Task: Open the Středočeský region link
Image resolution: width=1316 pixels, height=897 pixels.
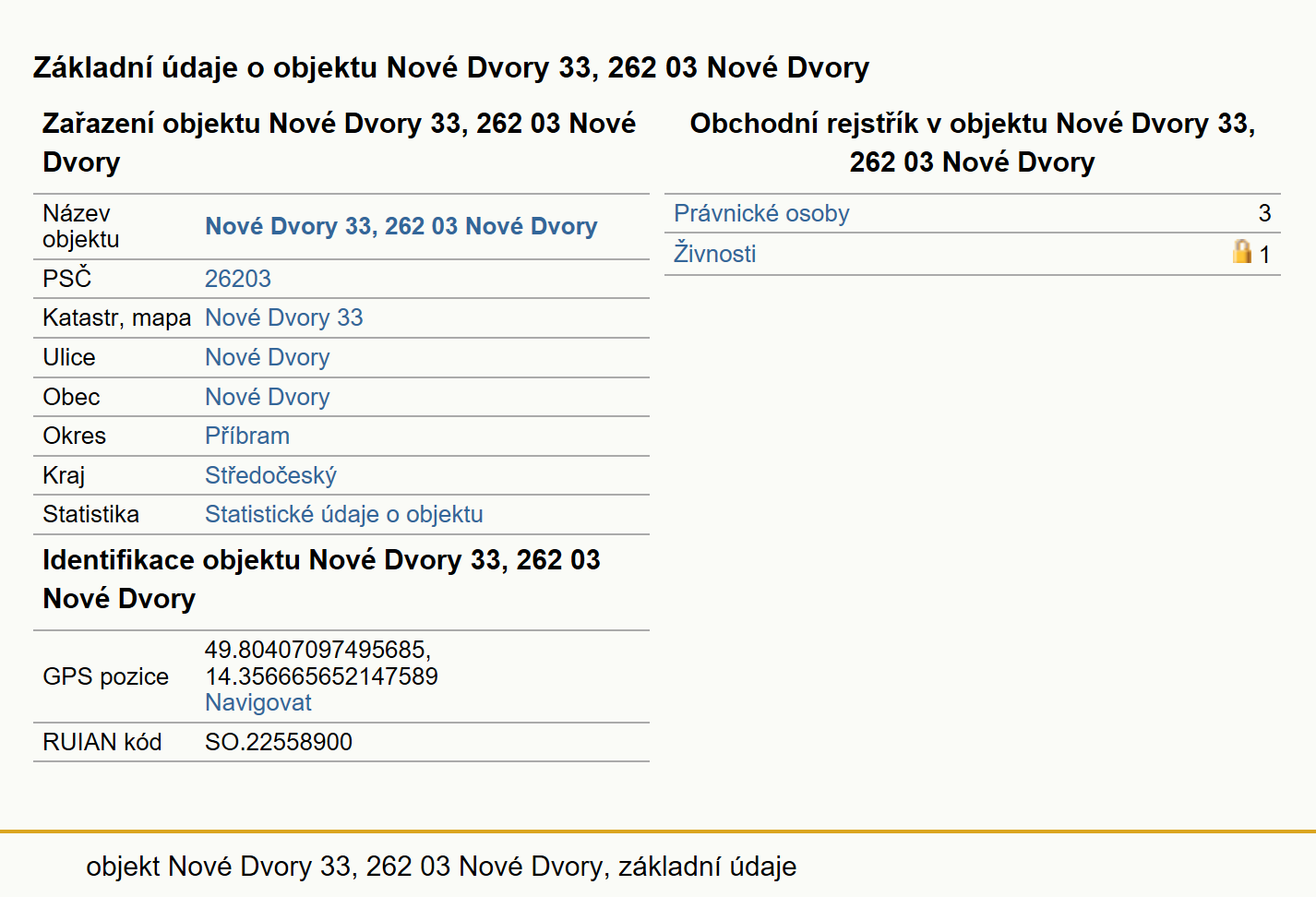Action: click(270, 475)
